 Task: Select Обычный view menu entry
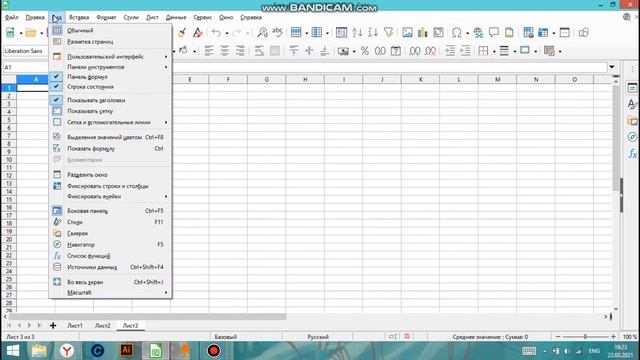(x=110, y=31)
